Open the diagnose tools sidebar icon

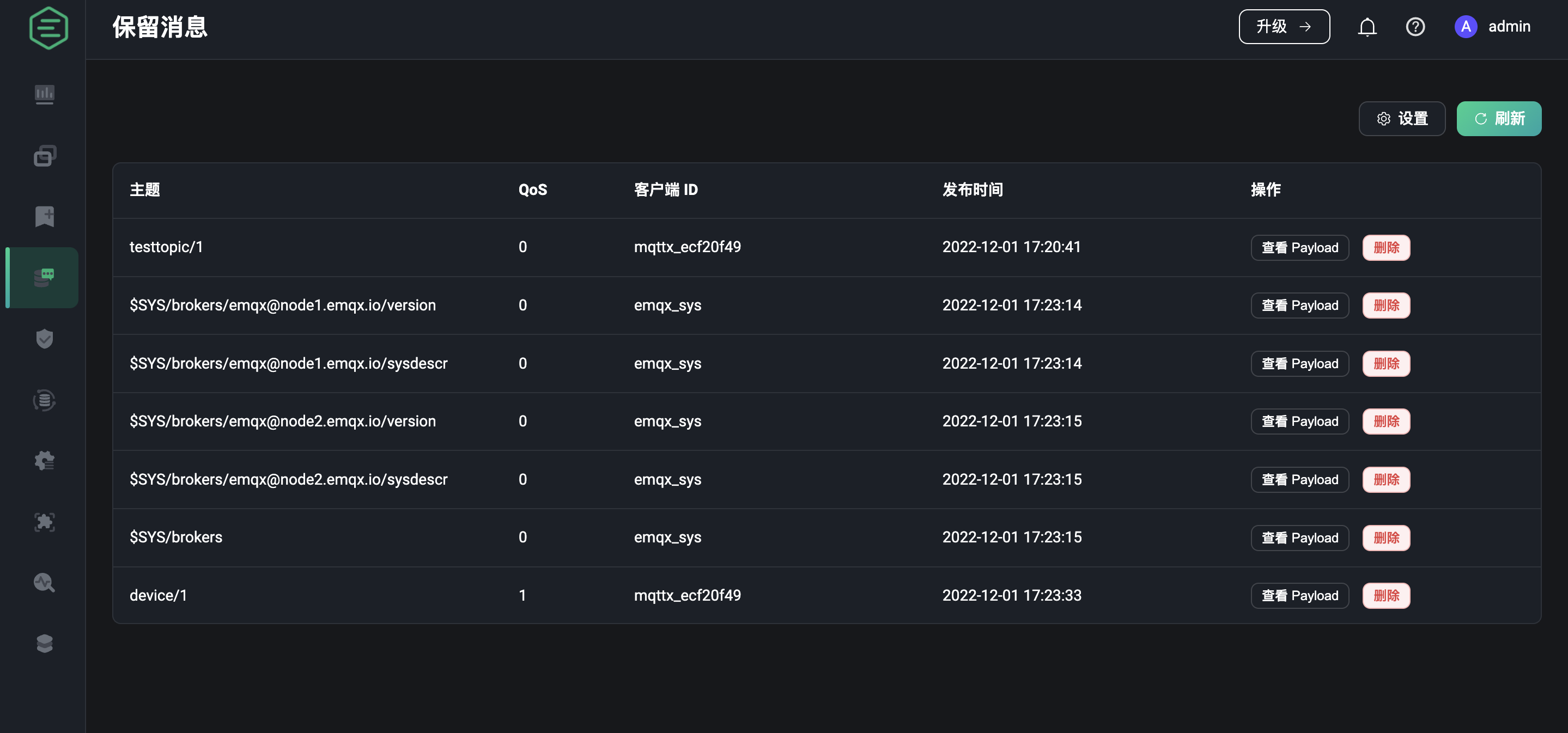tap(45, 583)
